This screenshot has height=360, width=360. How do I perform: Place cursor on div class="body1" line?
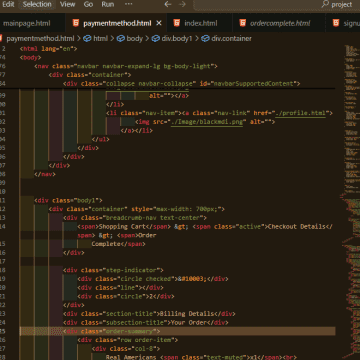[x=68, y=200]
